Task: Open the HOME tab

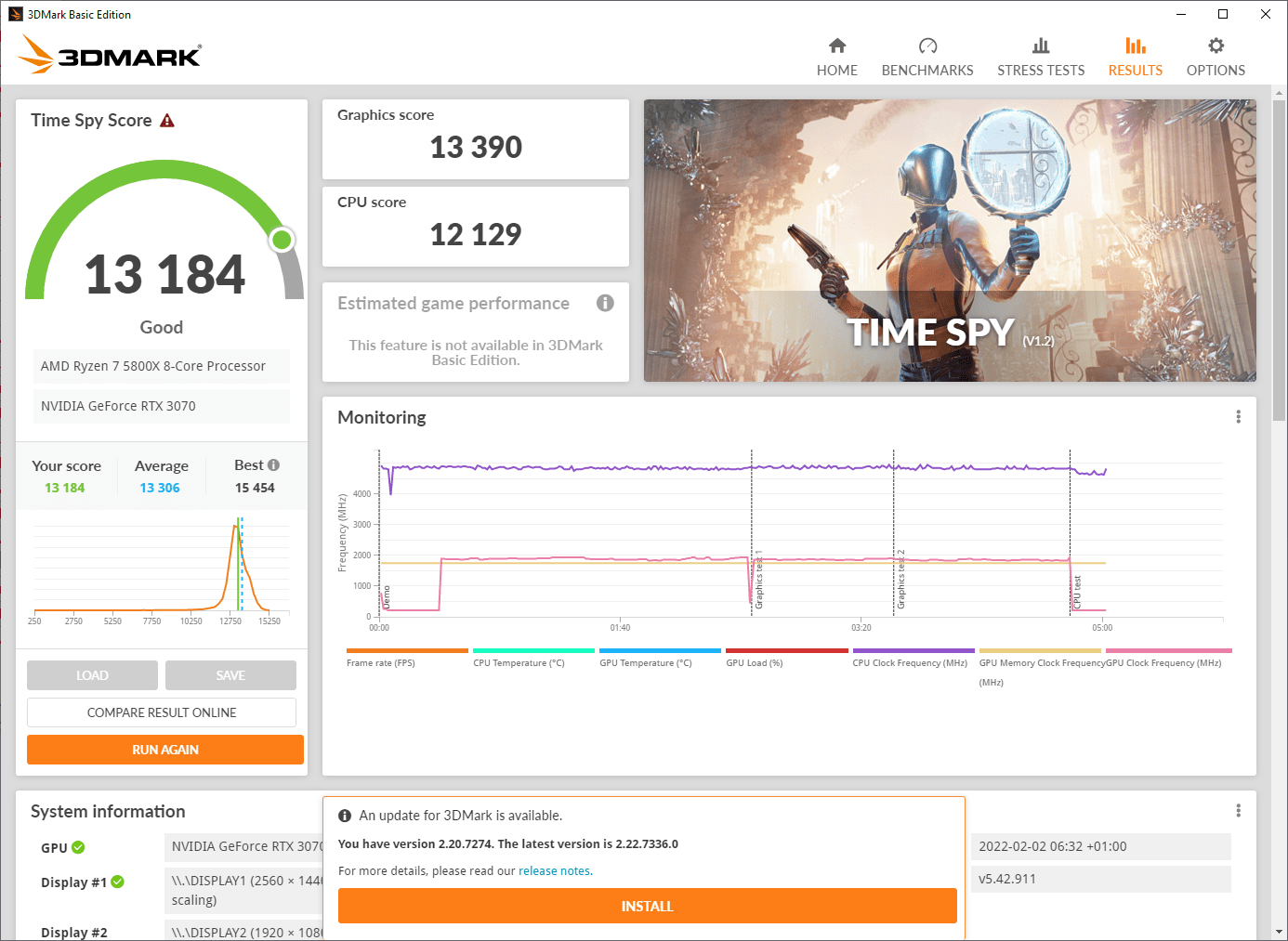Action: pyautogui.click(x=836, y=58)
